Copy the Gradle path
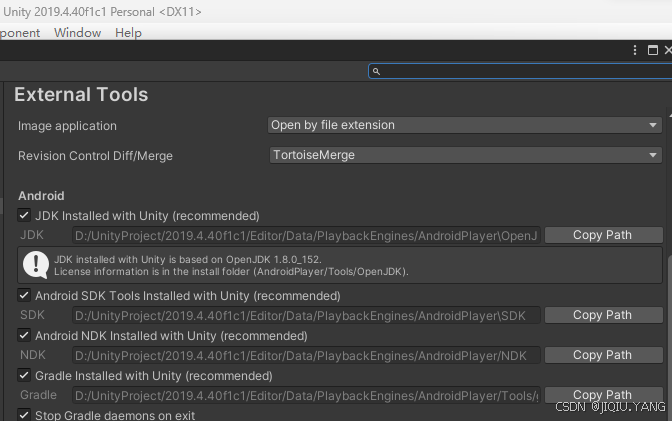The width and height of the screenshot is (672, 421). (603, 394)
